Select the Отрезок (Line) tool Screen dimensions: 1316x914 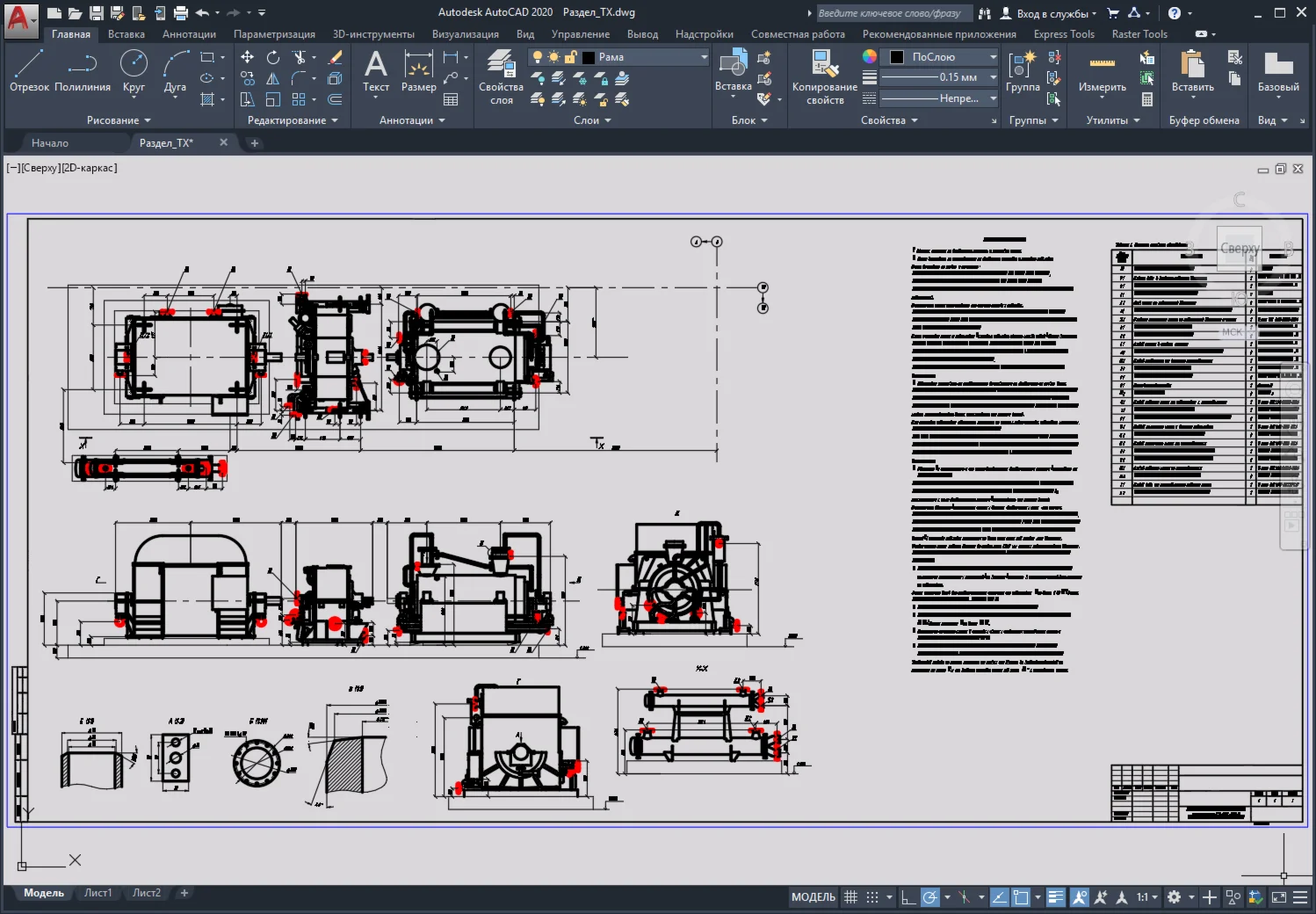[29, 70]
